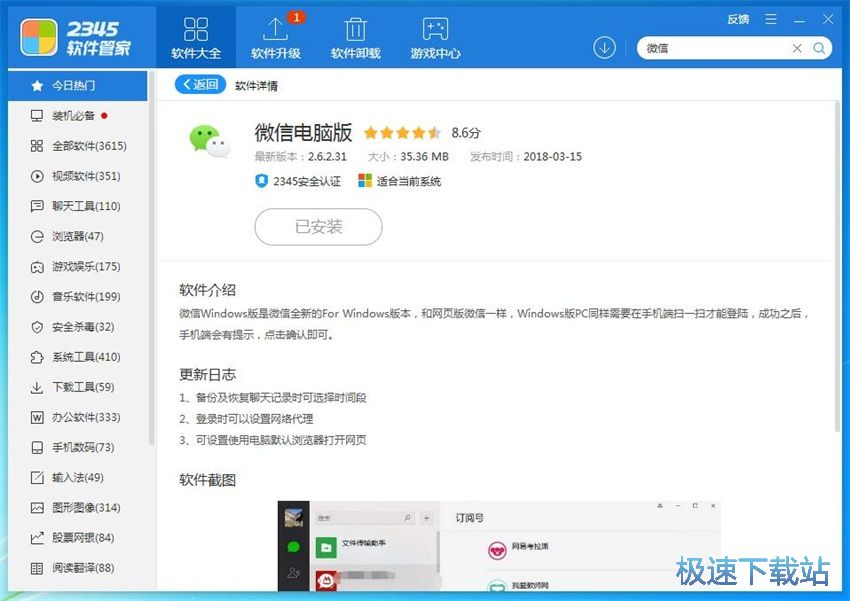Click the 更新日志 heading
Screen dimensions: 850x601
[208, 374]
